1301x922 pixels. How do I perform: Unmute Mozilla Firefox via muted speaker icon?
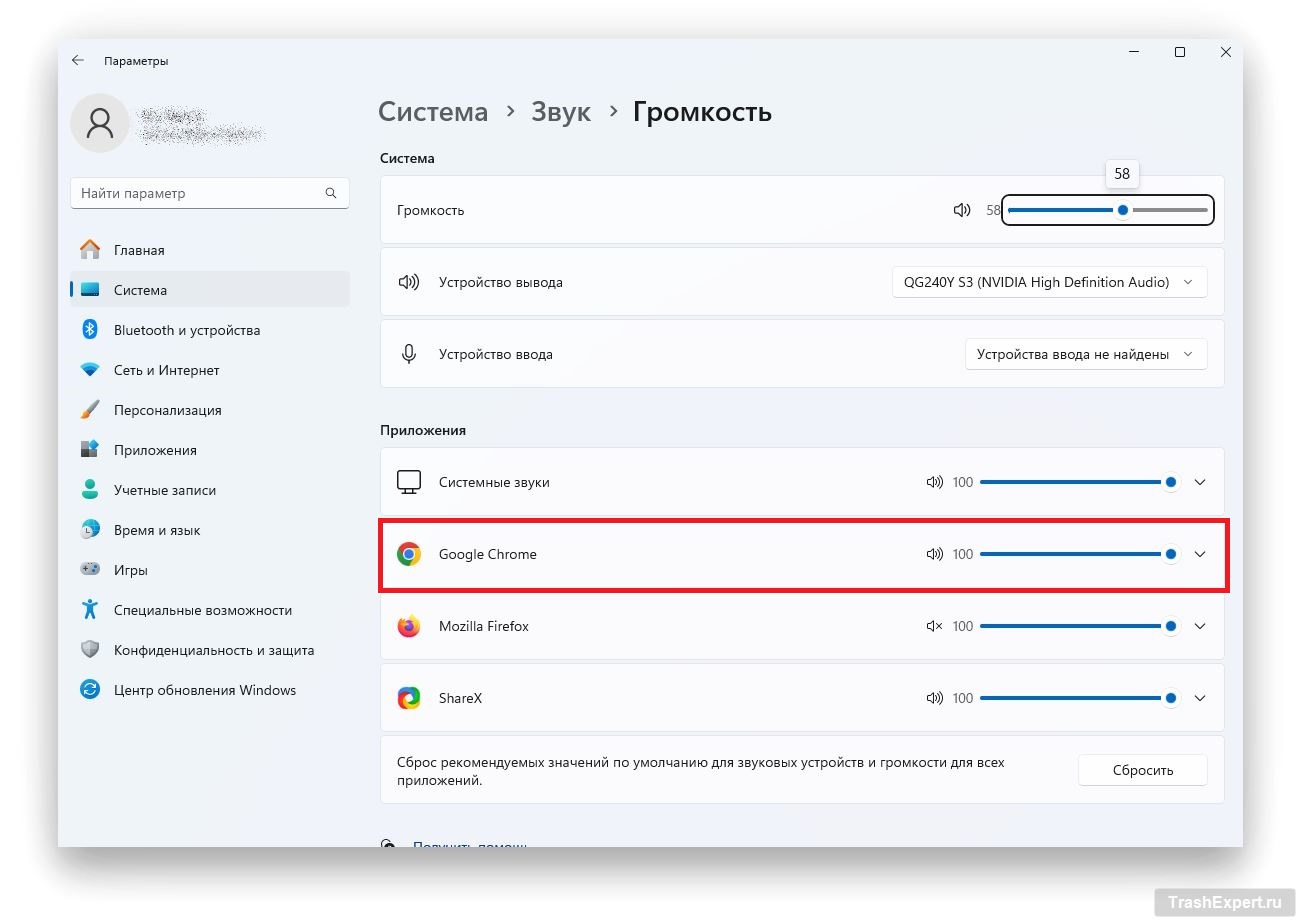click(935, 626)
